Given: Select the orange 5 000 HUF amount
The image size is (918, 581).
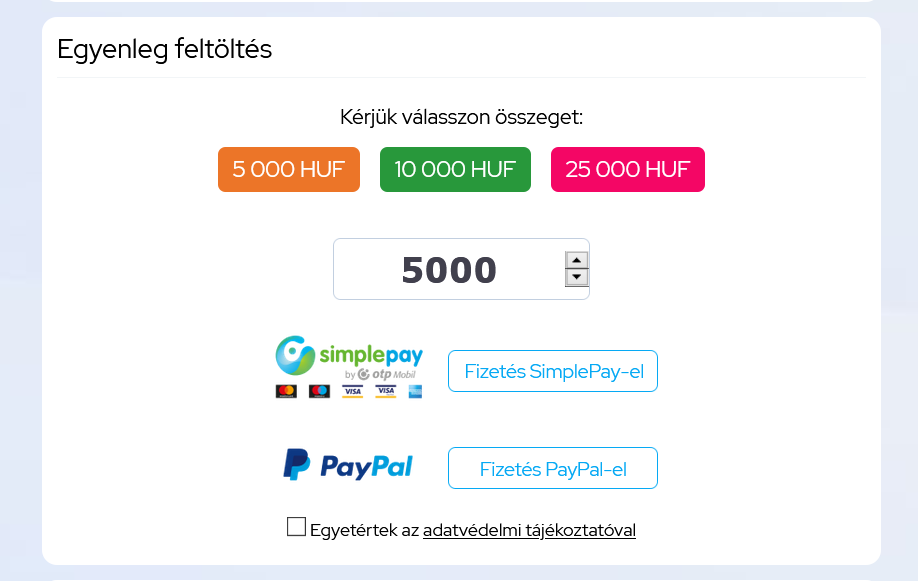Looking at the screenshot, I should [x=289, y=170].
